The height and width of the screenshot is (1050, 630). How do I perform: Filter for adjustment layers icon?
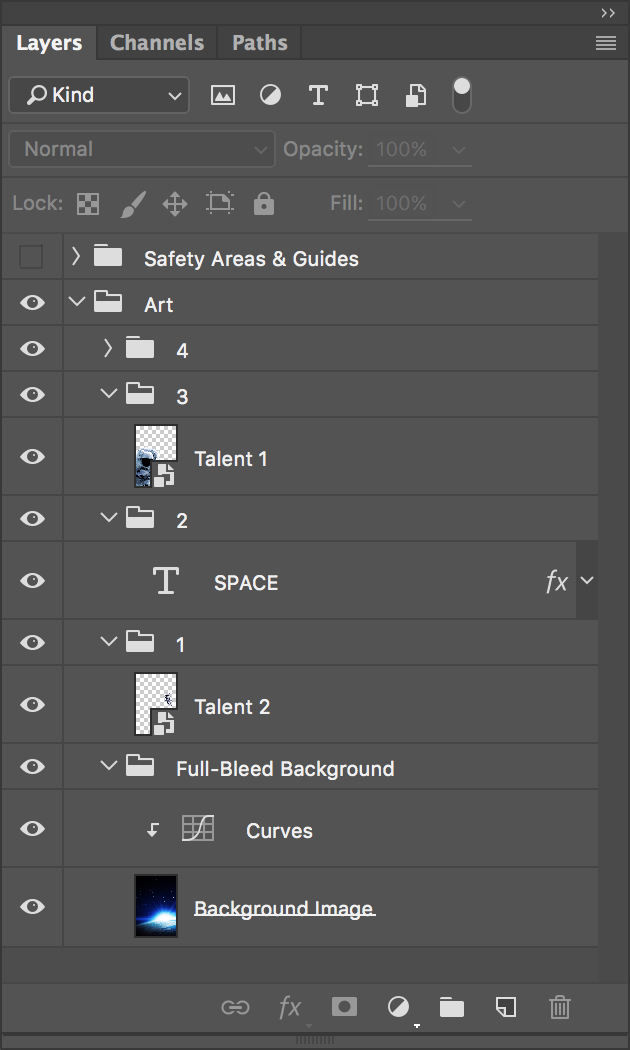(x=270, y=95)
